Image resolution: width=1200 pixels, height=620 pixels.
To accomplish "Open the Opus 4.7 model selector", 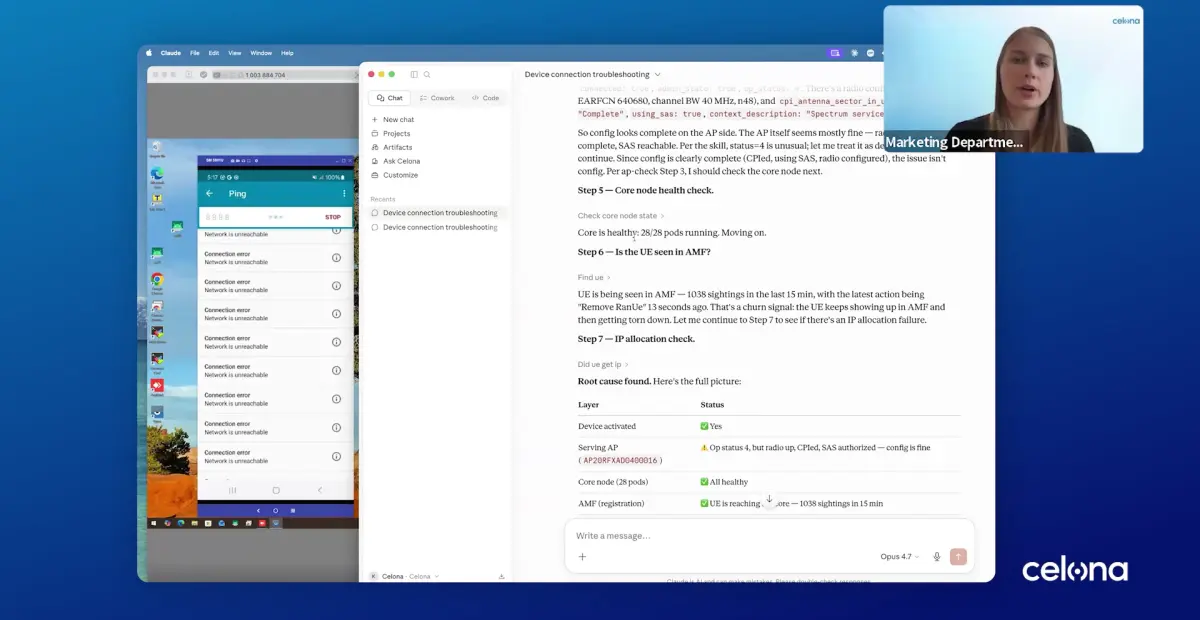I will click(x=899, y=557).
